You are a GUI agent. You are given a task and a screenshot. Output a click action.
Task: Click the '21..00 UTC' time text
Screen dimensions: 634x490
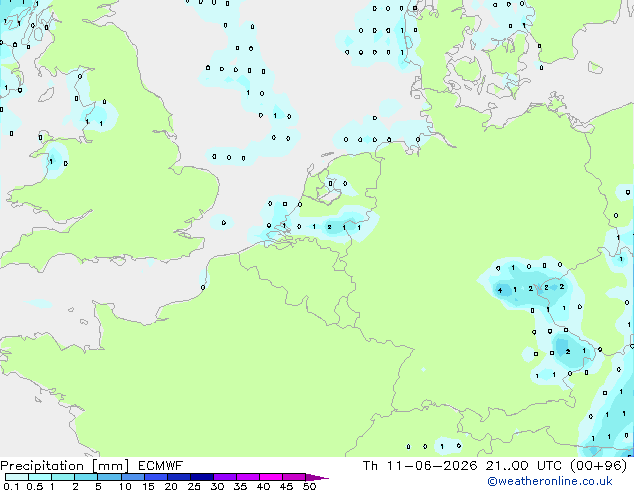[x=524, y=466]
